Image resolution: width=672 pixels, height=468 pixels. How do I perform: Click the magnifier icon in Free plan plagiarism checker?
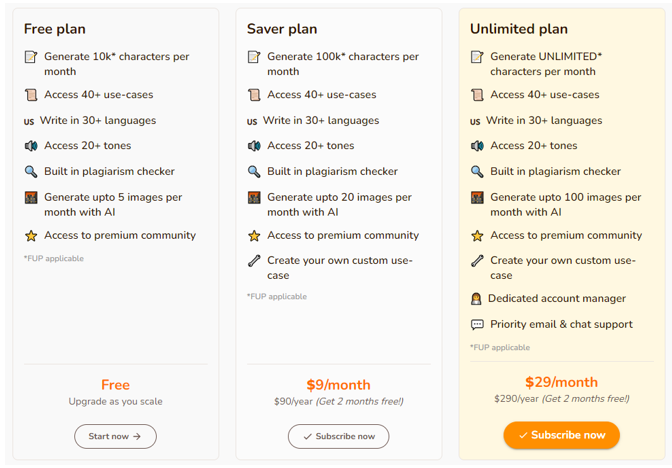31,171
